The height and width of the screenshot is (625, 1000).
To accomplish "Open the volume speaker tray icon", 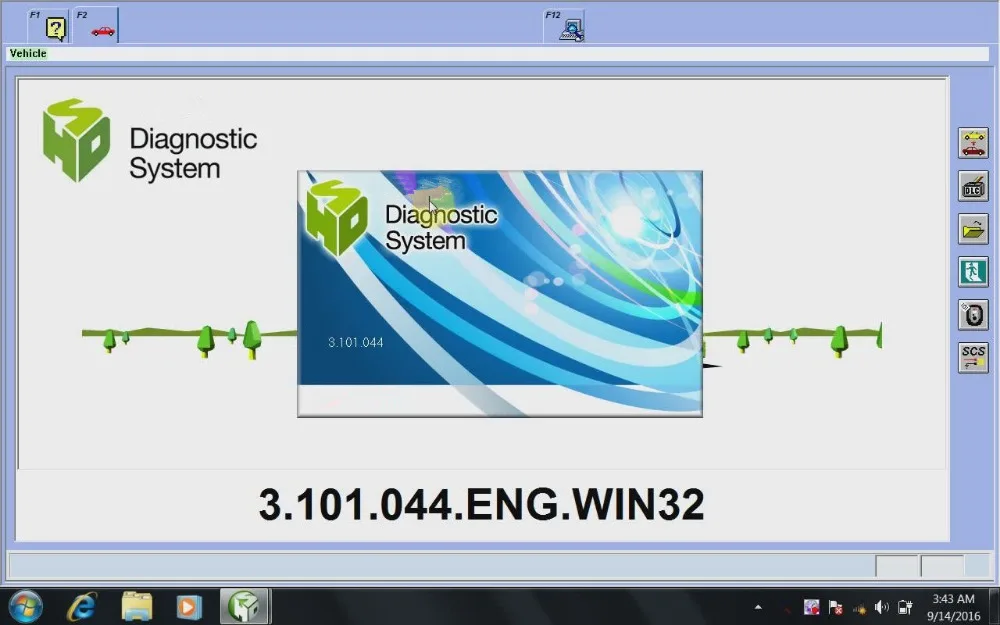I will [x=882, y=607].
